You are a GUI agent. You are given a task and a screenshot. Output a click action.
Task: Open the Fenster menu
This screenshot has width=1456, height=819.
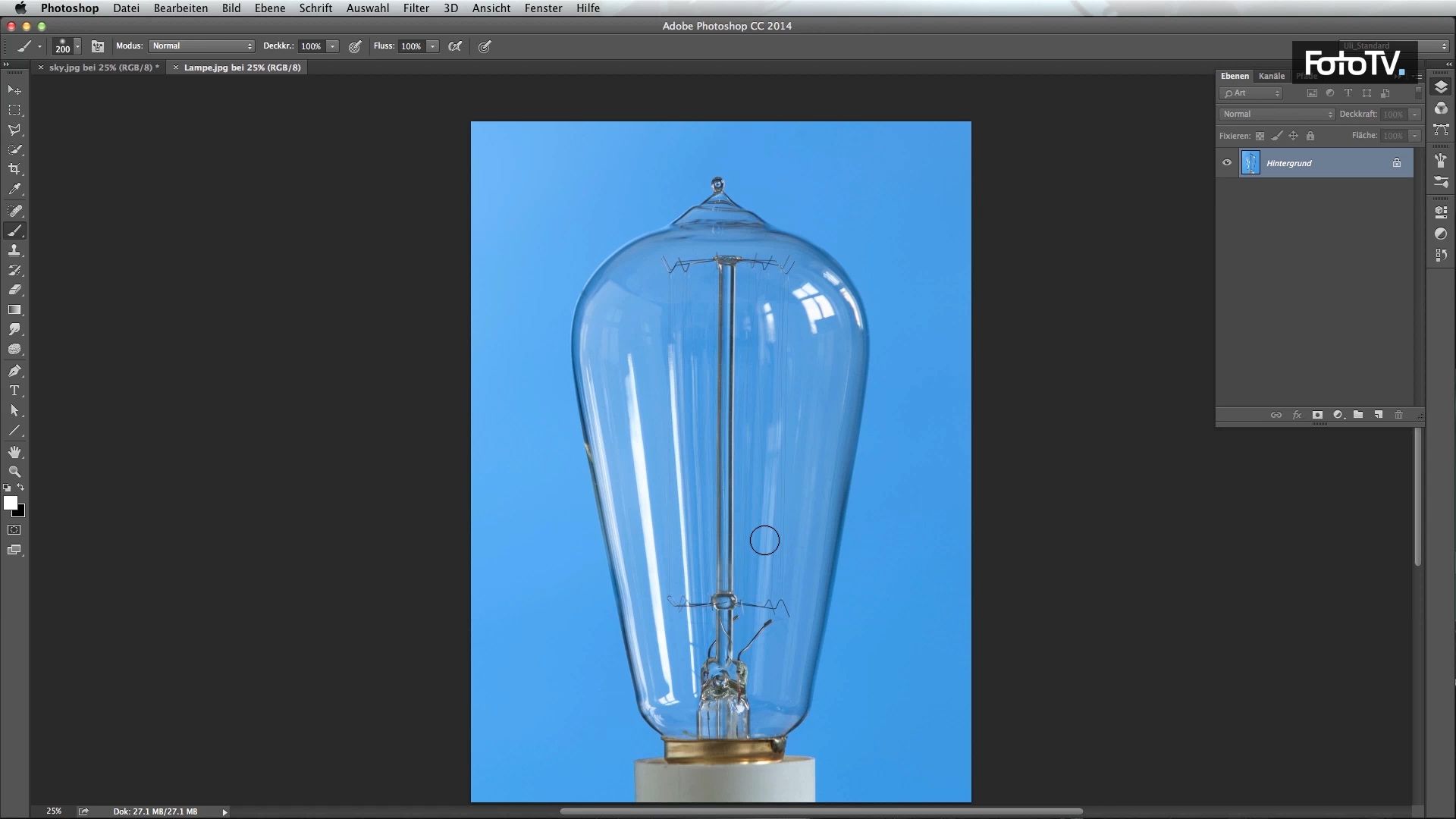click(x=544, y=8)
